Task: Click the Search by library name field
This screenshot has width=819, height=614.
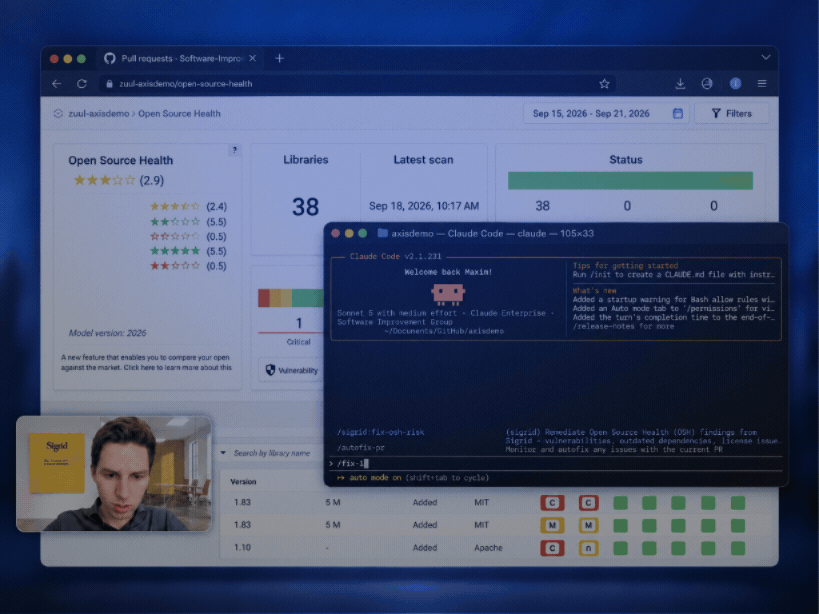Action: 272,453
